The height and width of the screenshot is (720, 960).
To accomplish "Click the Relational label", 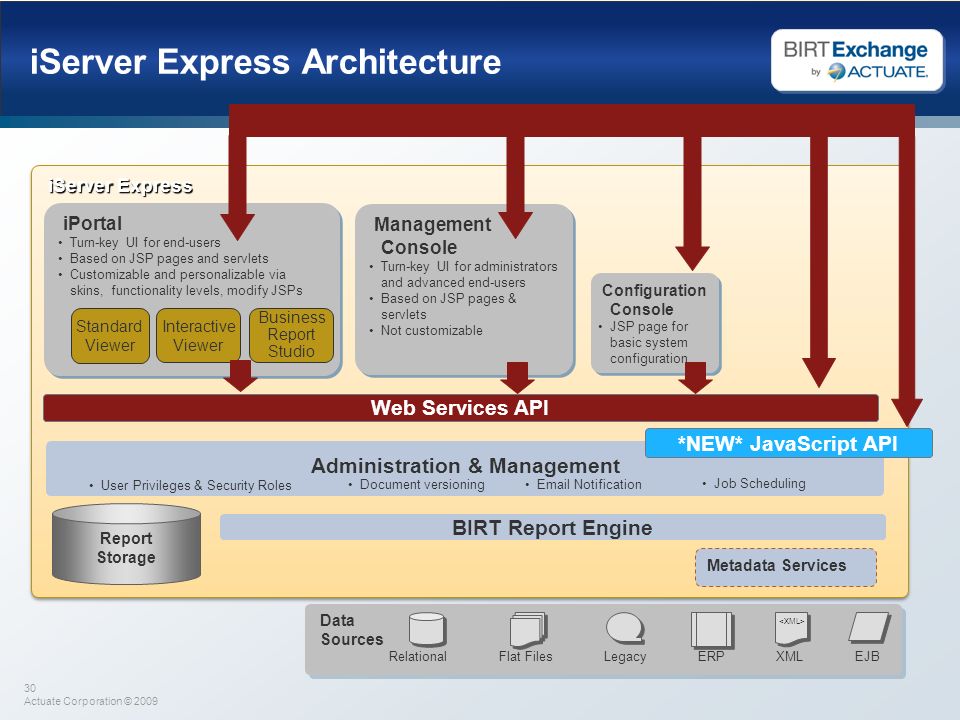I will (x=418, y=656).
